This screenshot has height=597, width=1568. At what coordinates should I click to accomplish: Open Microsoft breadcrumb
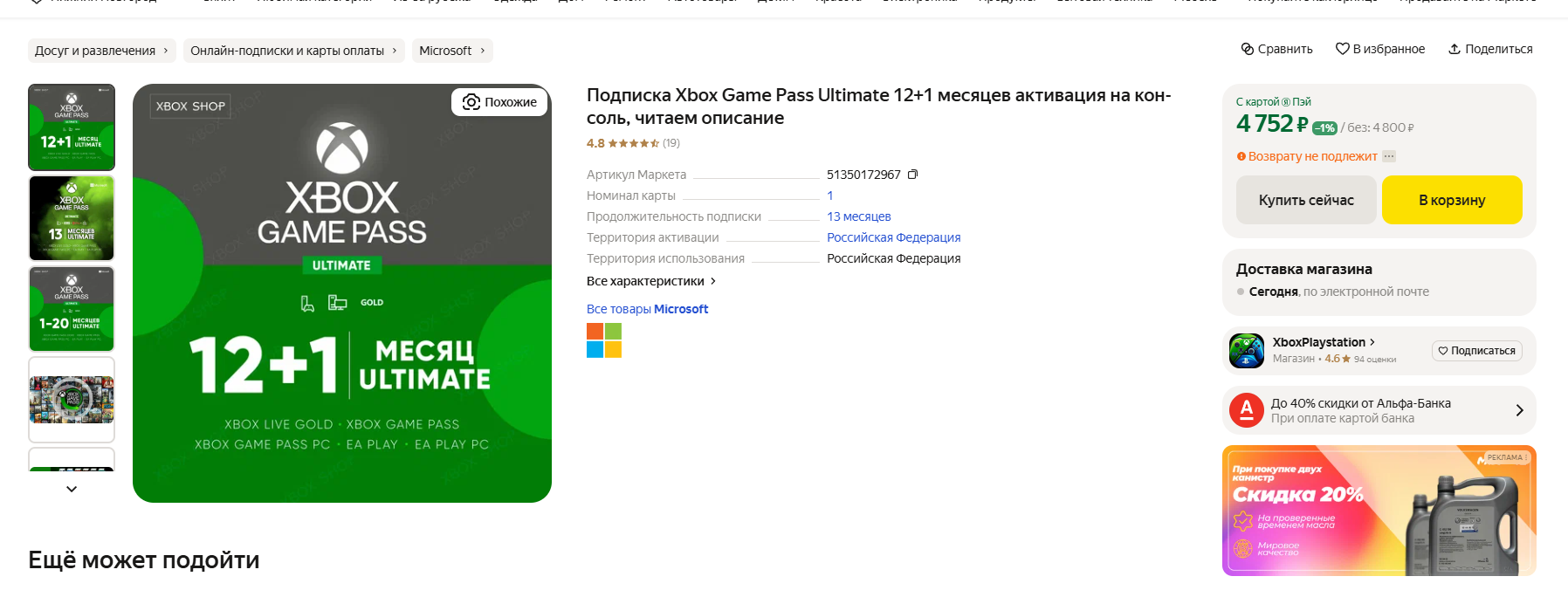[452, 51]
